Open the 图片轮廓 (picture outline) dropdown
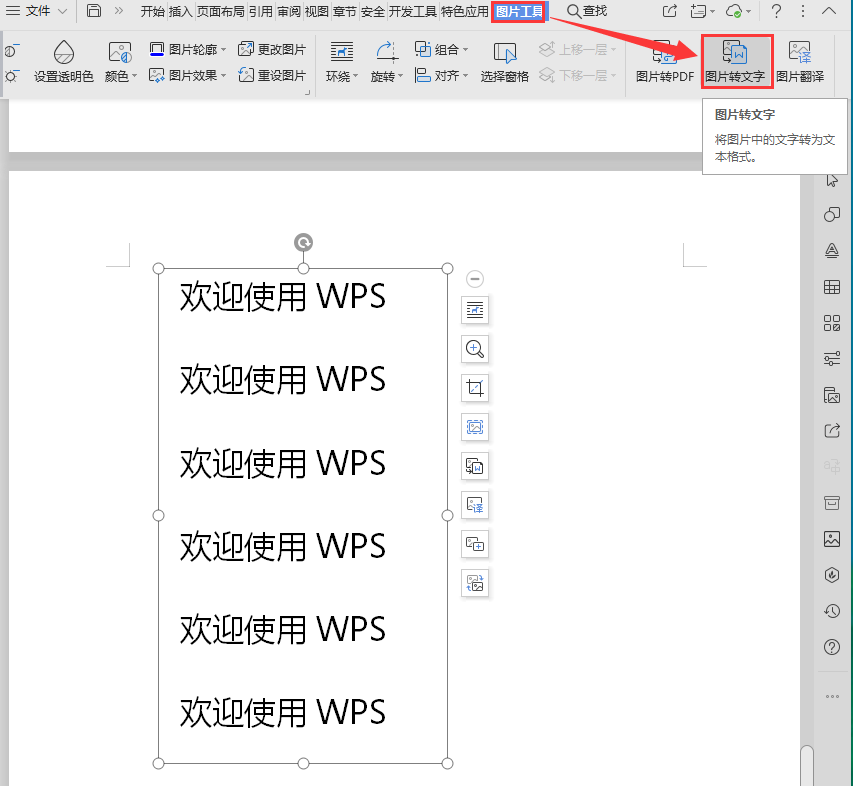This screenshot has height=786, width=853. click(x=188, y=49)
